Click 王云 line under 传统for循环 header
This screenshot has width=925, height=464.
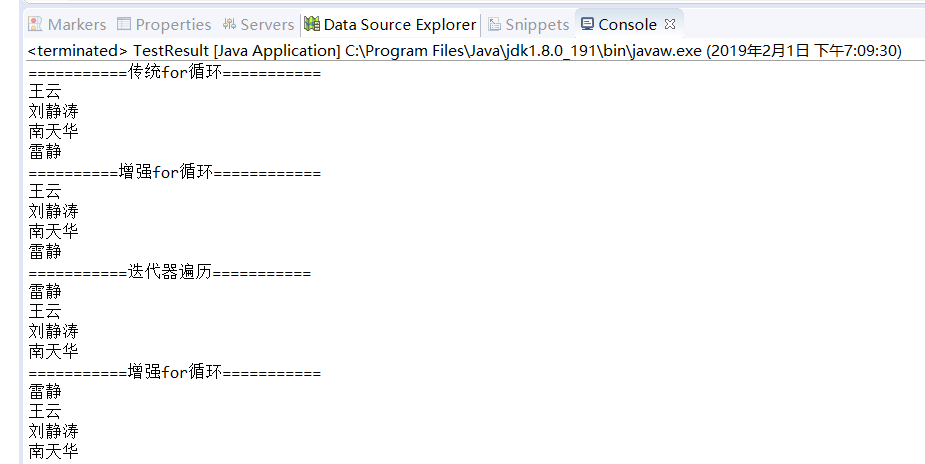(45, 92)
